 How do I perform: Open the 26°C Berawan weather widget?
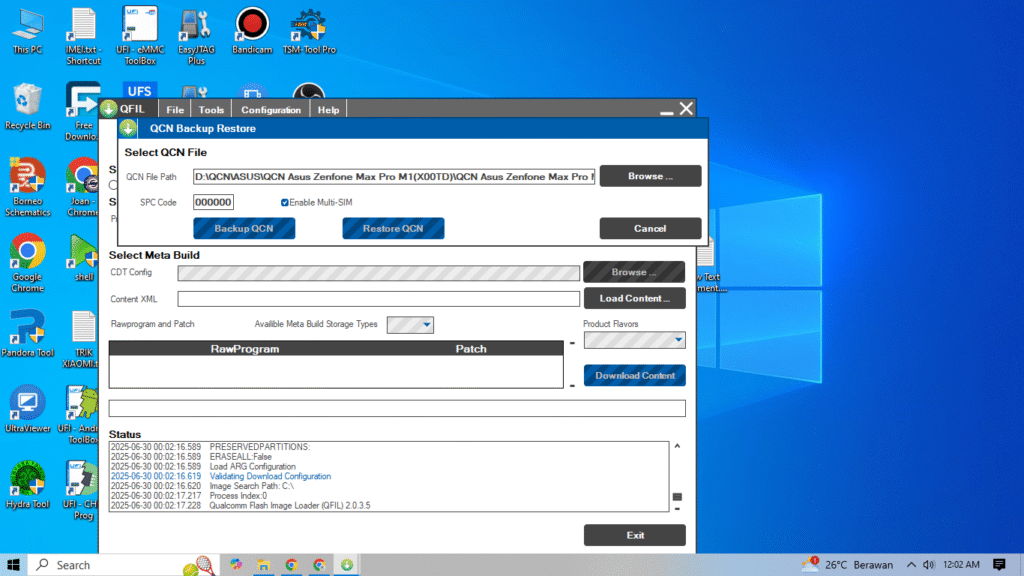tap(847, 565)
